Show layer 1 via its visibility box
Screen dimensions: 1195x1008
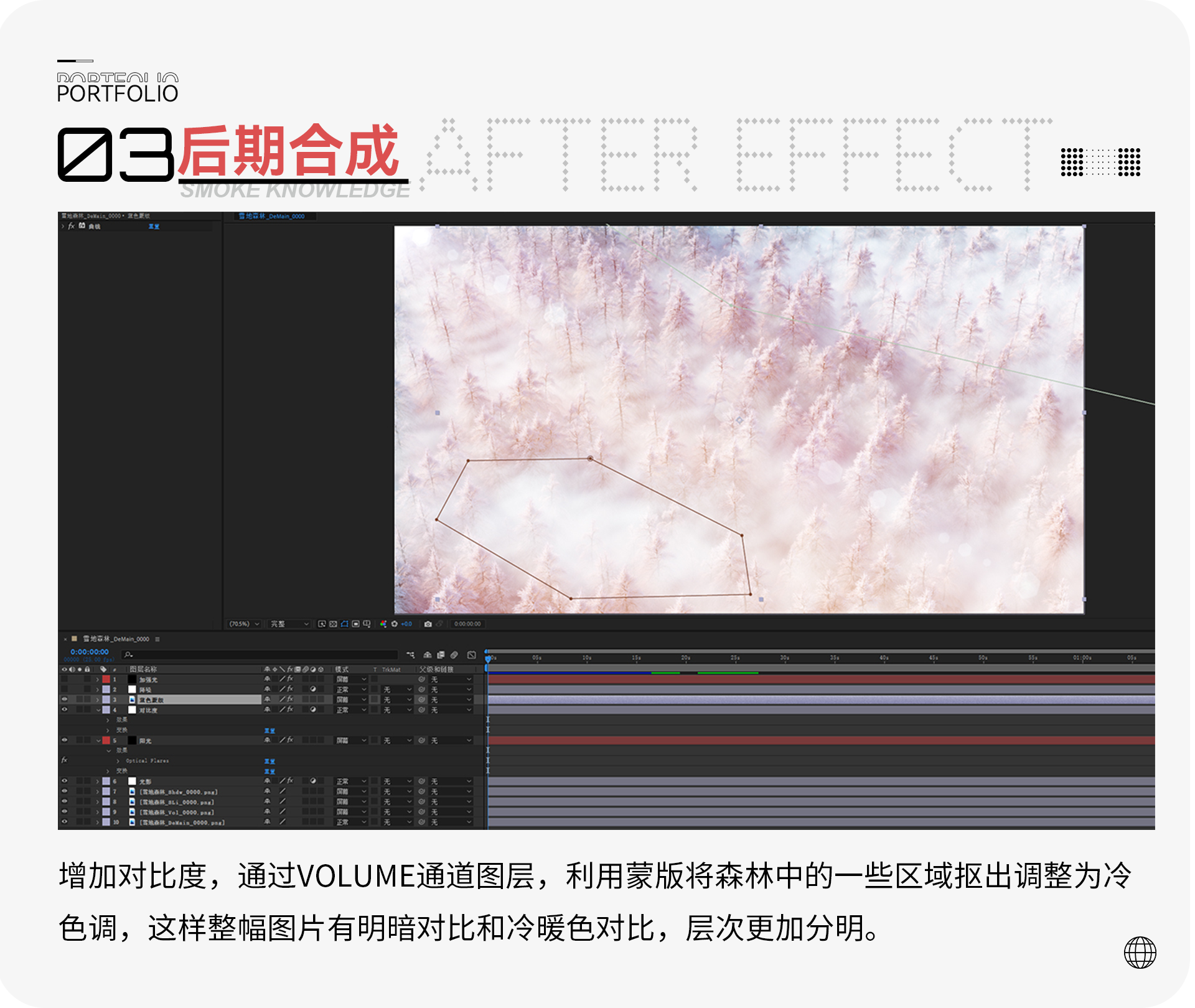click(64, 679)
